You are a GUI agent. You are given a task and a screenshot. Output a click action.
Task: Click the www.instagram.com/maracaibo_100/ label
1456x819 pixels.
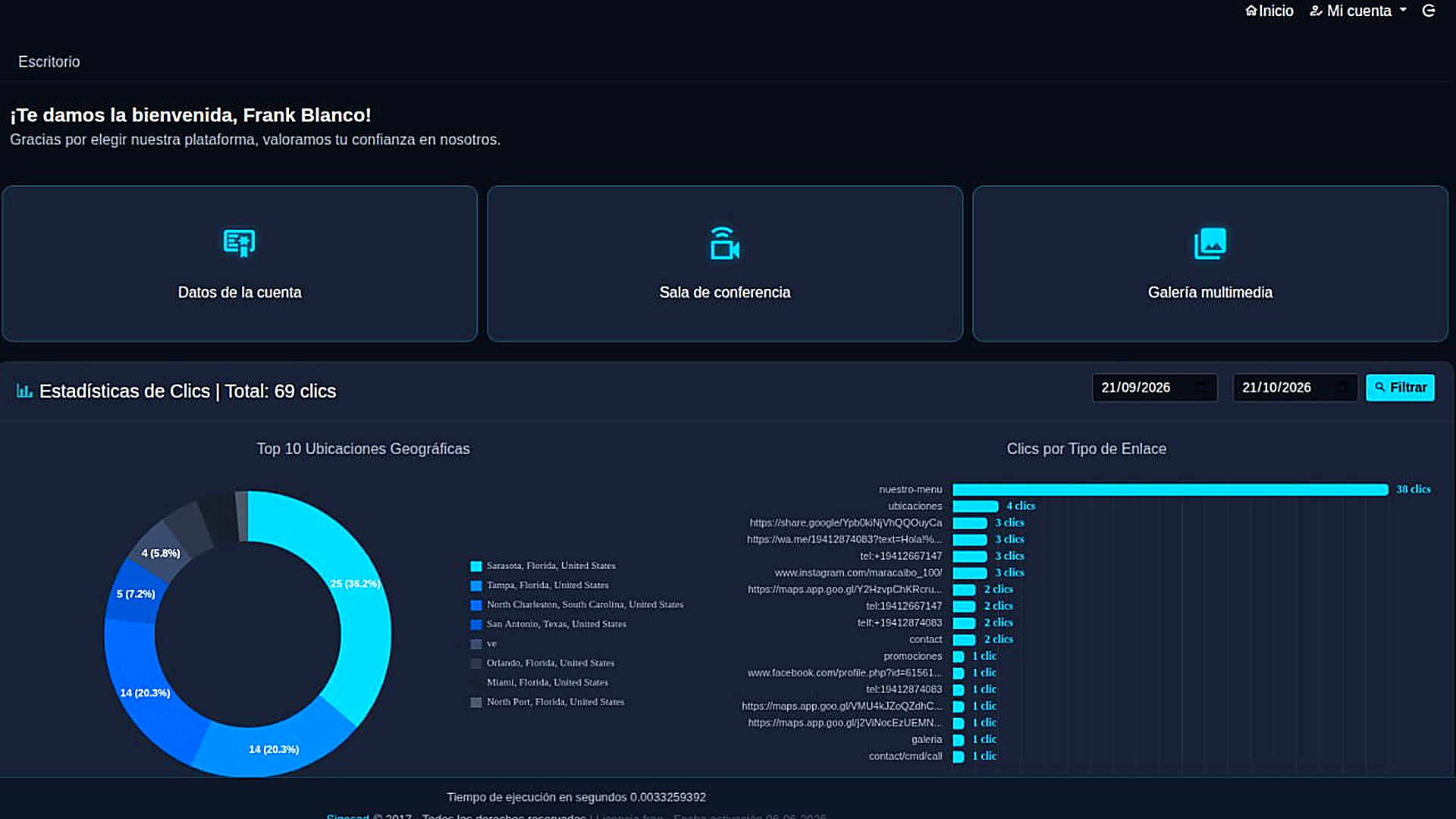(858, 573)
